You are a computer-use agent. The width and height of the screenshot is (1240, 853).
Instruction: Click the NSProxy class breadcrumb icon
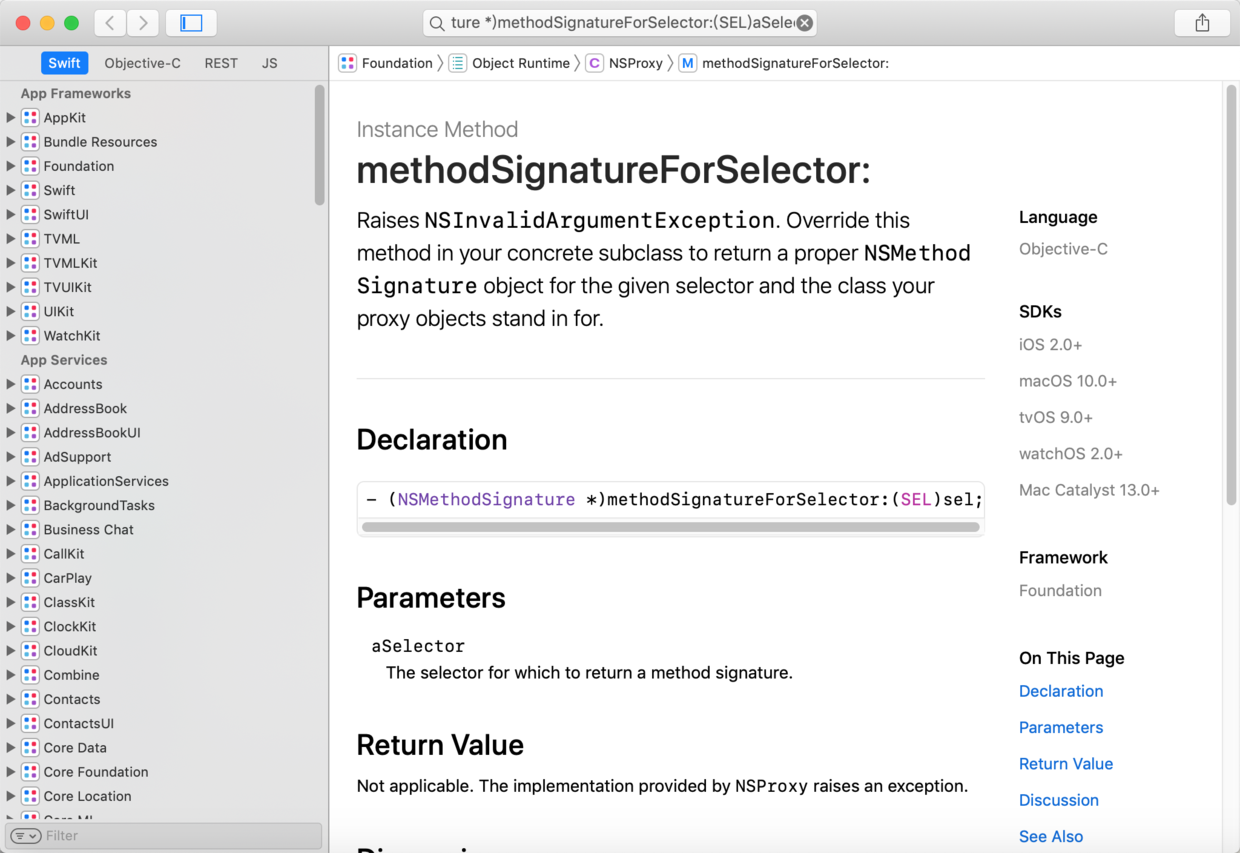(594, 63)
